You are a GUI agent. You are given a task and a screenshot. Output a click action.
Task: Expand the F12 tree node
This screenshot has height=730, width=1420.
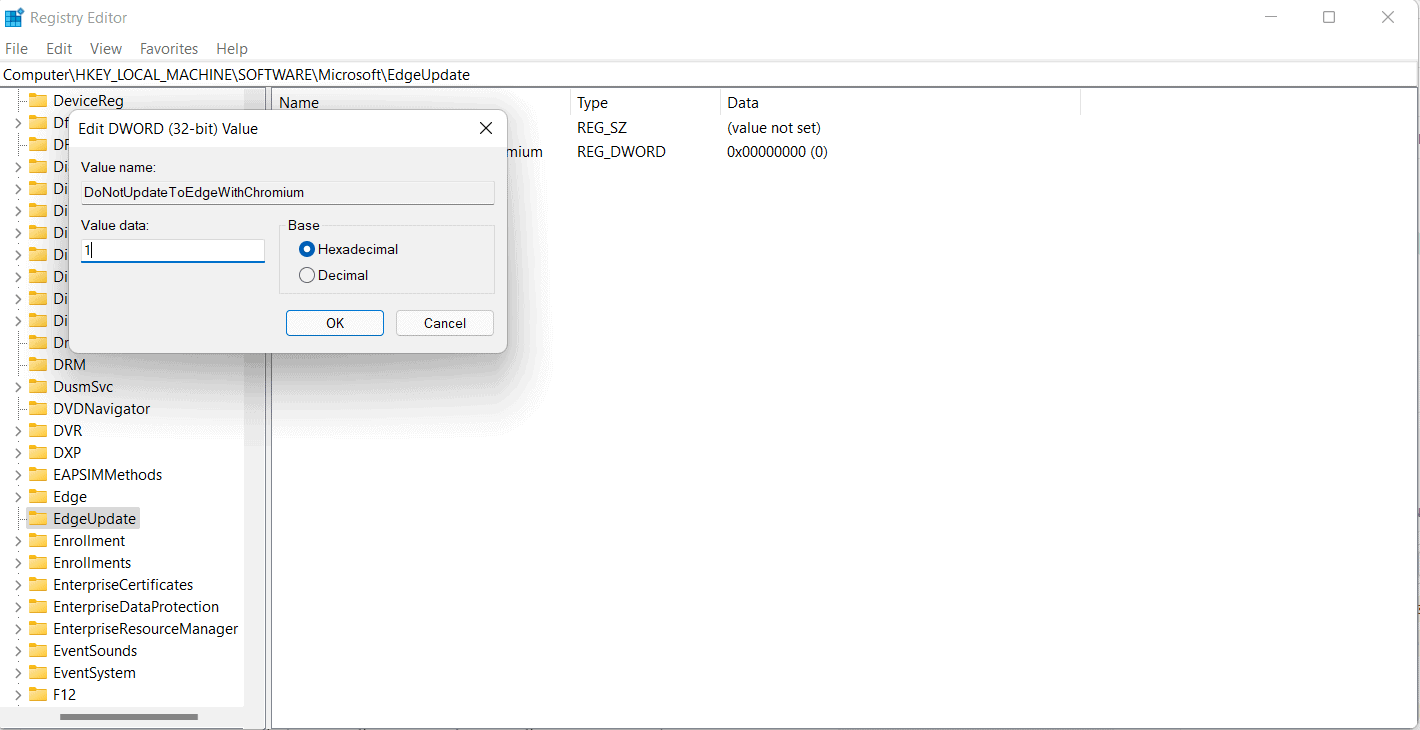click(x=17, y=694)
